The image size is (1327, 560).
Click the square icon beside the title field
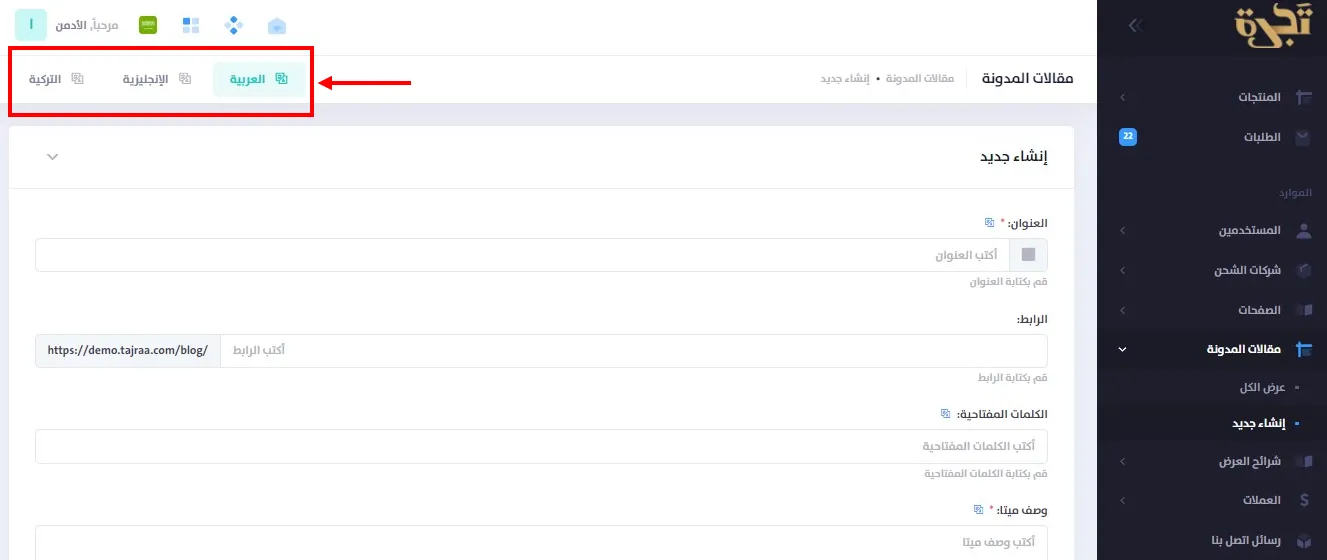tap(1029, 255)
